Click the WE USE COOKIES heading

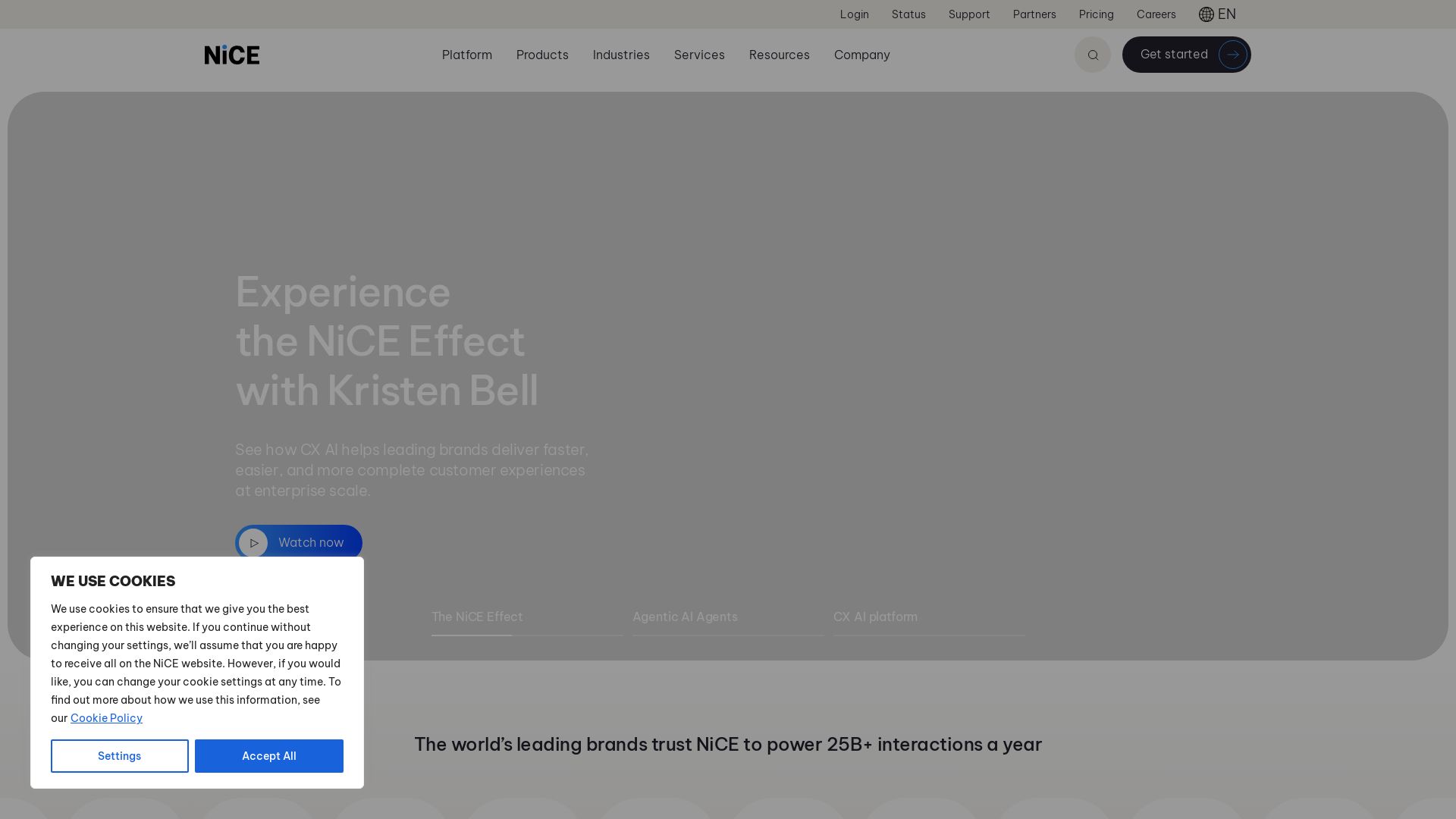point(113,582)
